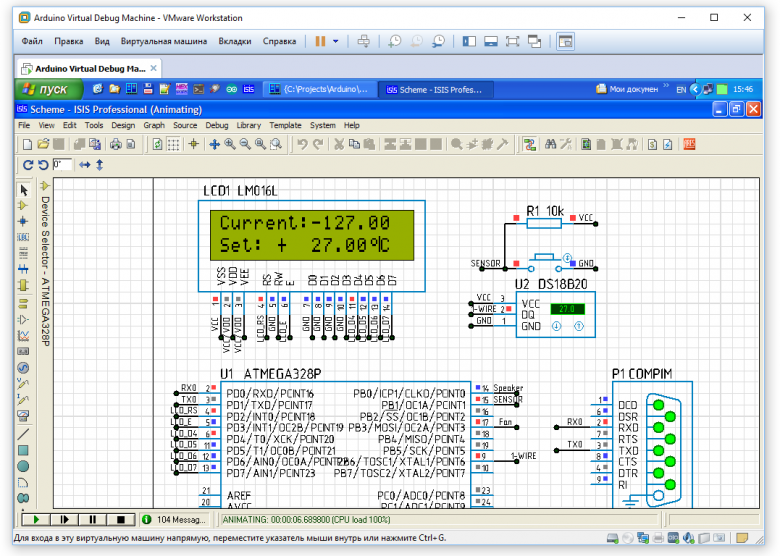Open the Graph menu
The width and height of the screenshot is (780, 556).
pos(154,125)
